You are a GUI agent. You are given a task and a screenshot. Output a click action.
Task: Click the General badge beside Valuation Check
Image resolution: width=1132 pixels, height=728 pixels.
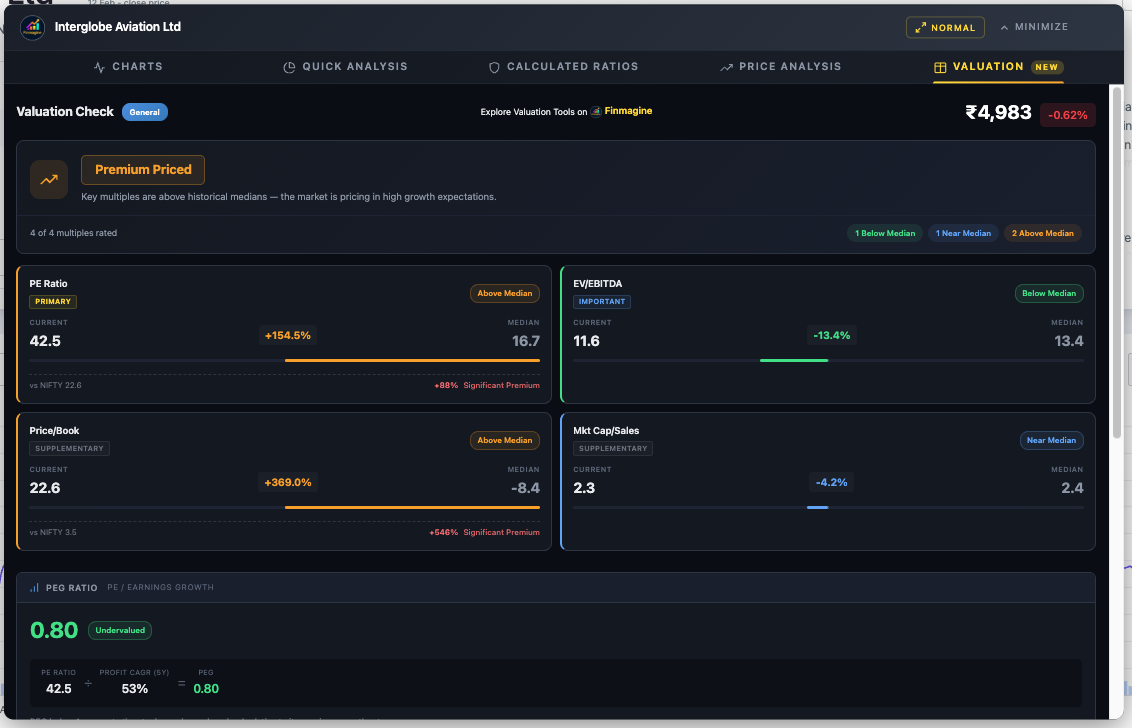(x=145, y=112)
